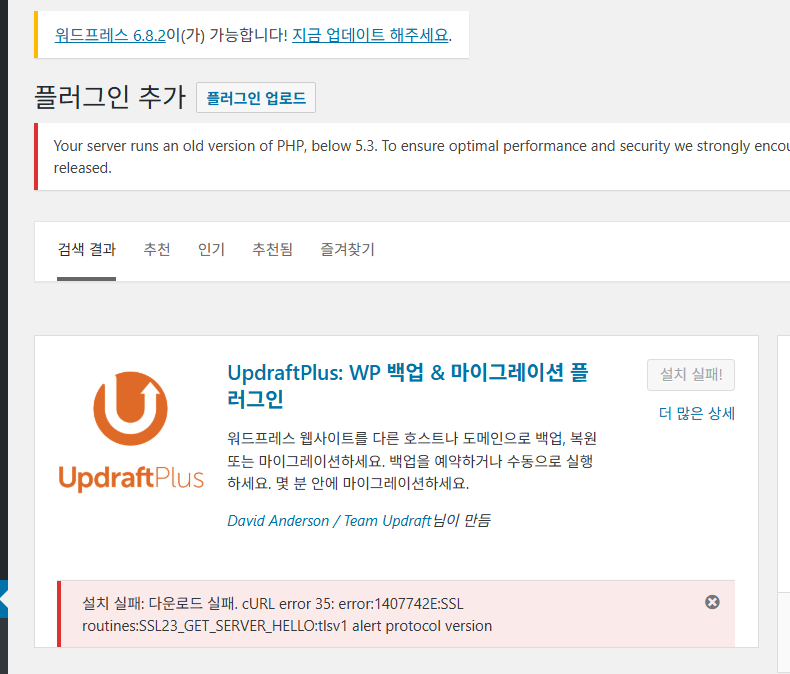Click the 설치 실패 error message text
This screenshot has height=674, width=790.
(287, 615)
